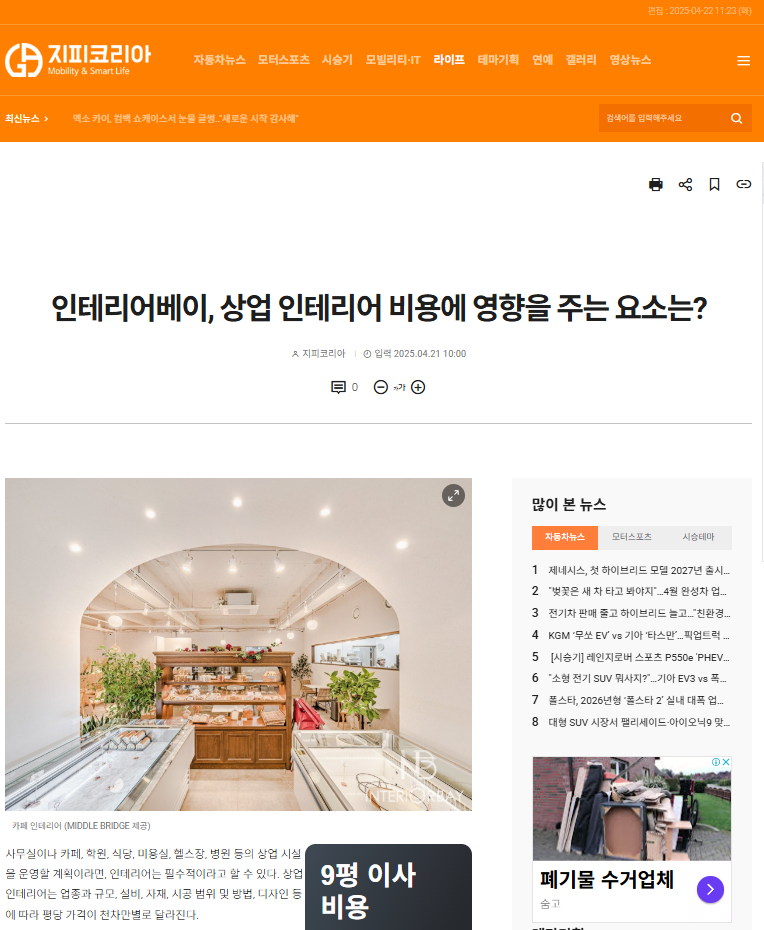The width and height of the screenshot is (764, 930).
Task: Open the Genesis hybrid news link ranked 1
Action: pyautogui.click(x=638, y=570)
